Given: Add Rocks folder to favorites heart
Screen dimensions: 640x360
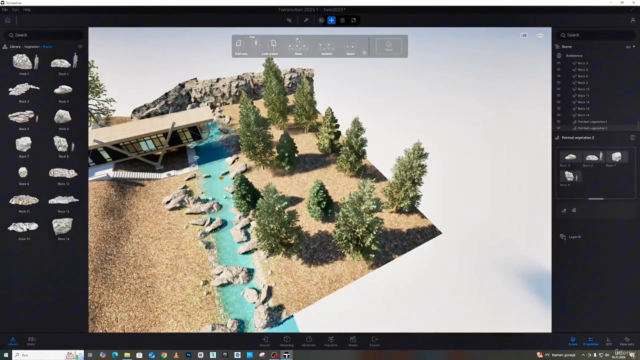Looking at the screenshot, I should tap(80, 47).
